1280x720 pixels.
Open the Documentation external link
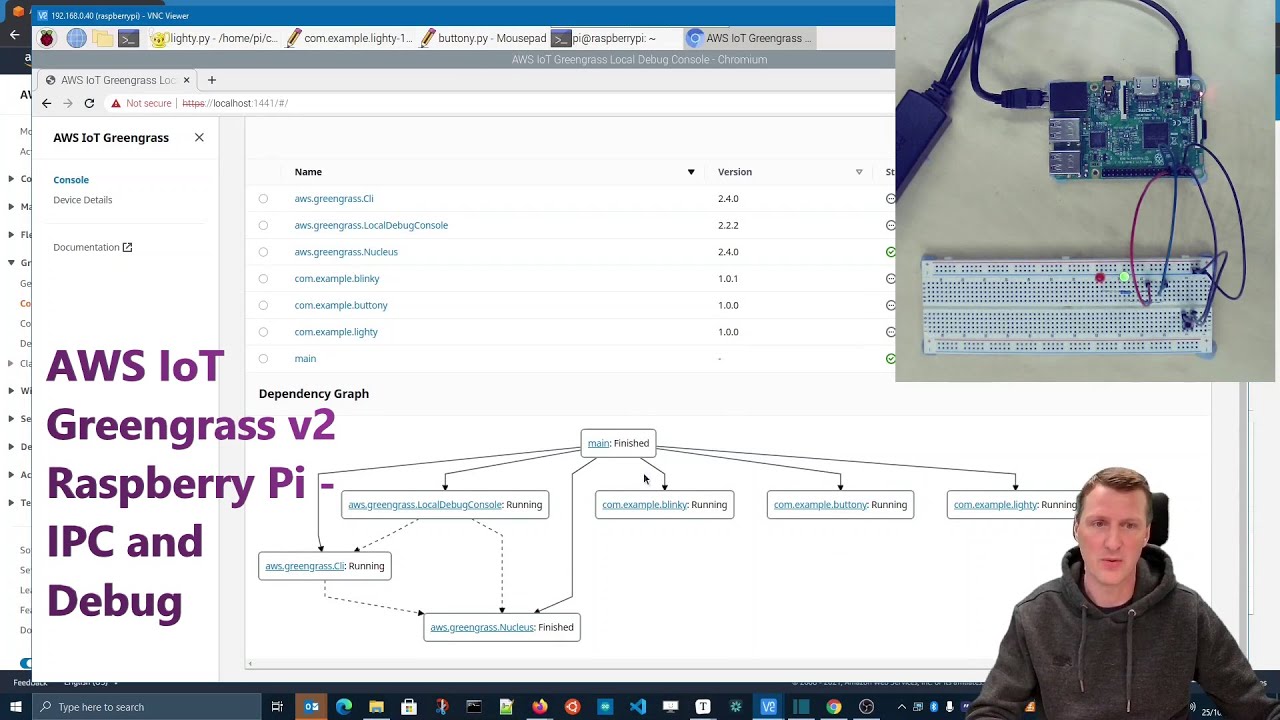pyautogui.click(x=93, y=247)
